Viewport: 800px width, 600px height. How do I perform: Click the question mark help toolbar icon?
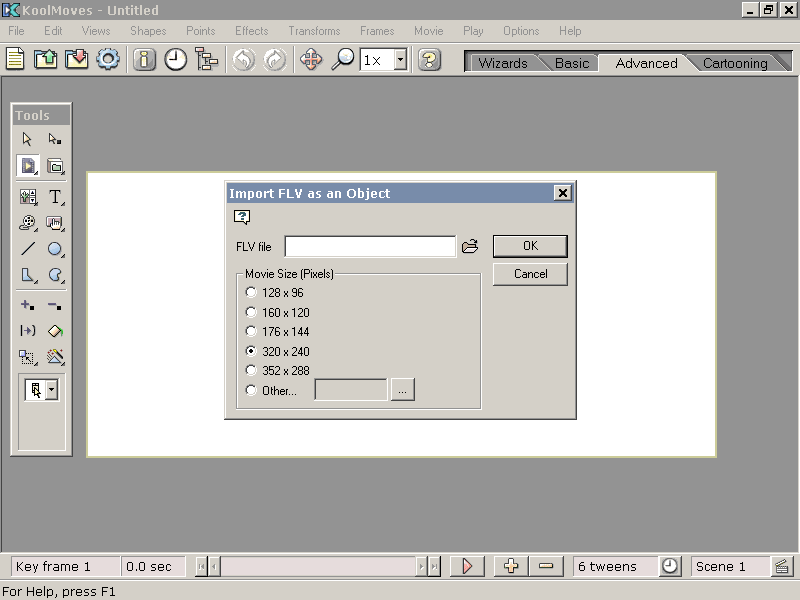coord(429,60)
